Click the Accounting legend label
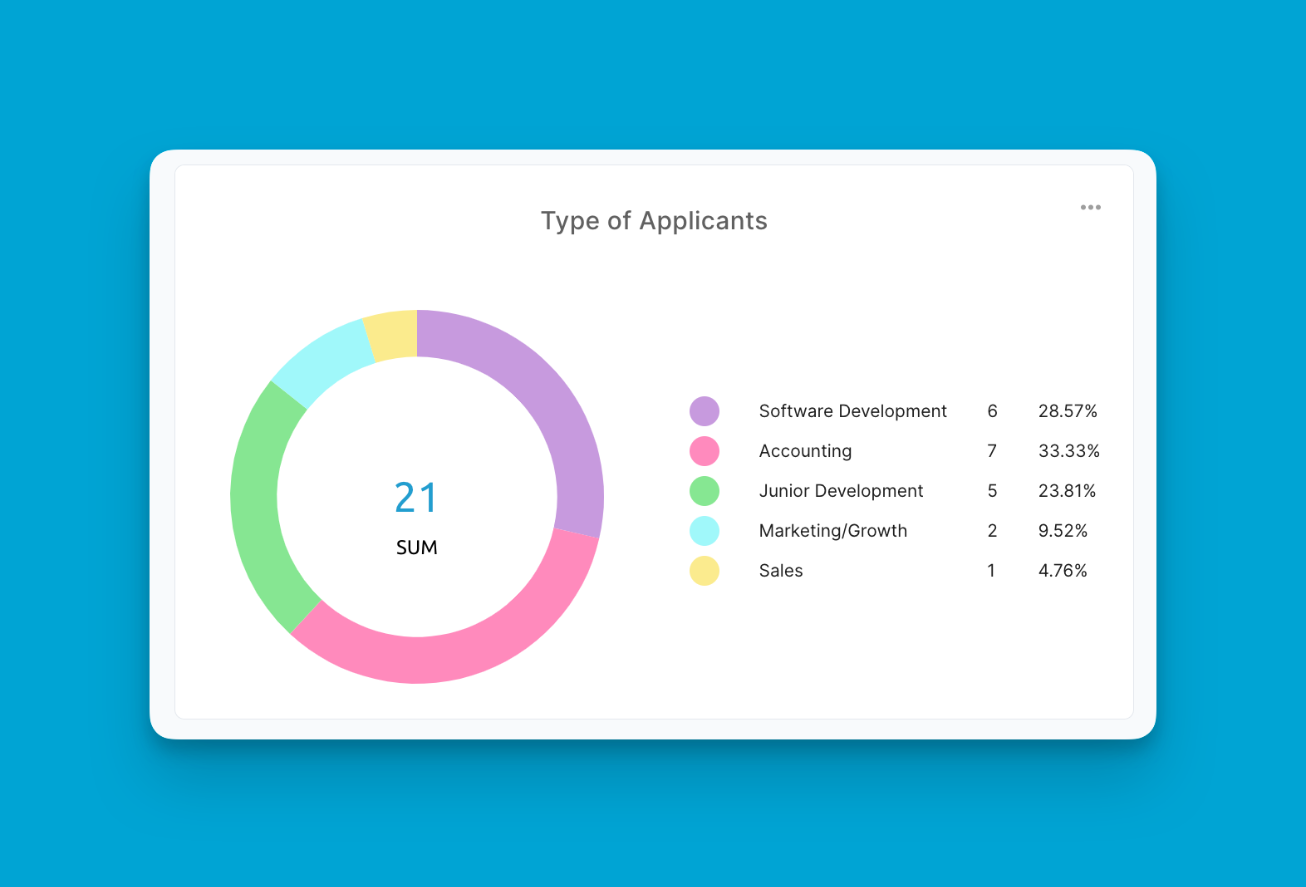1306x887 pixels. point(805,451)
